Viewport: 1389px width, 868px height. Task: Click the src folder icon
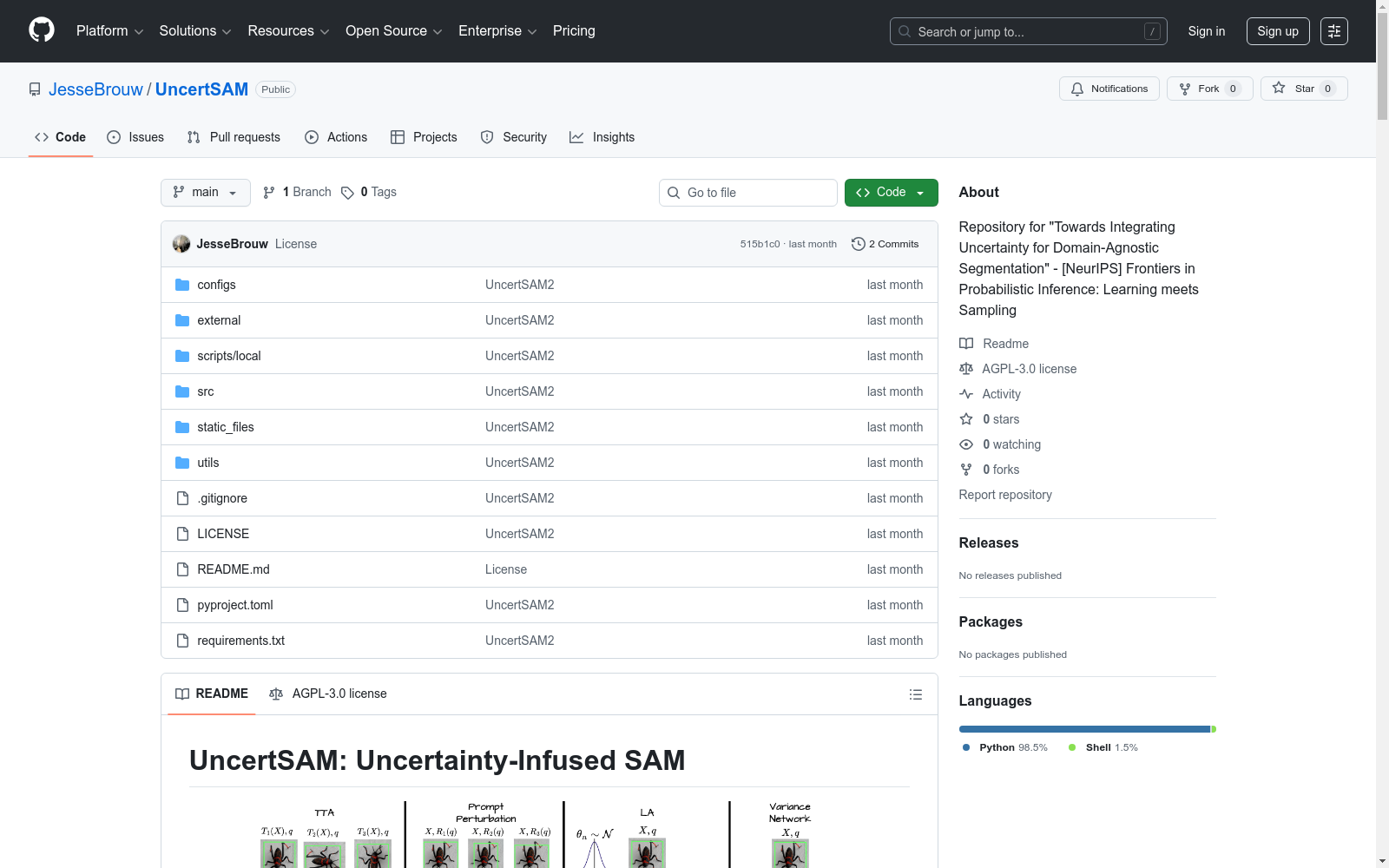click(x=182, y=391)
